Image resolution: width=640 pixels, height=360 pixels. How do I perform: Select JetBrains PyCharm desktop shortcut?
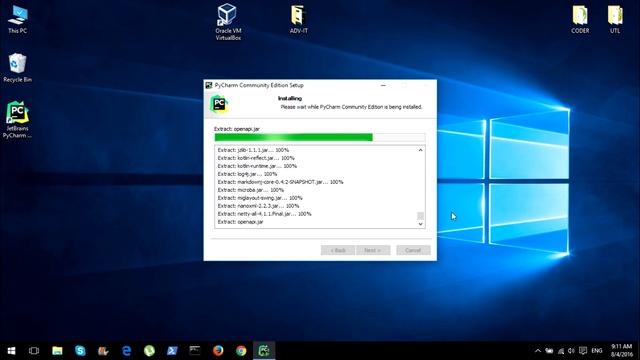tap(17, 120)
